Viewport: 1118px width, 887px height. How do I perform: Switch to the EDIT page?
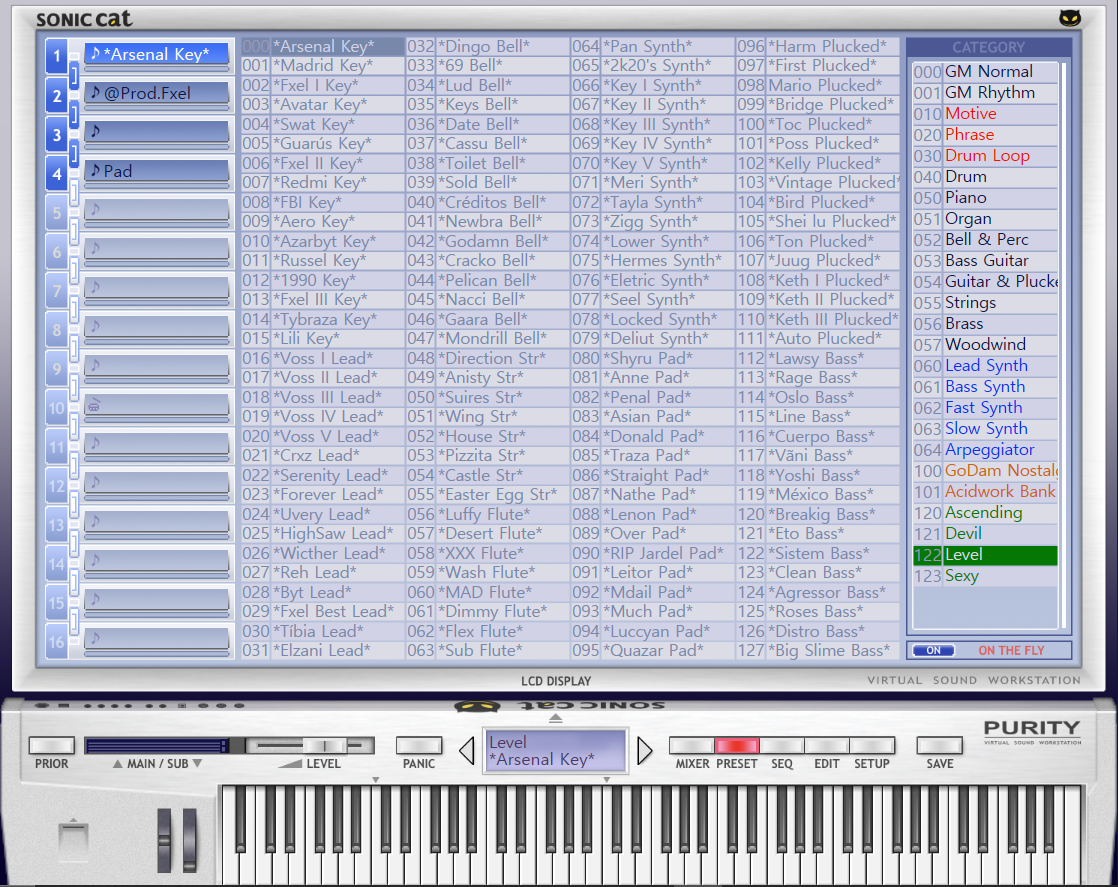(x=826, y=746)
